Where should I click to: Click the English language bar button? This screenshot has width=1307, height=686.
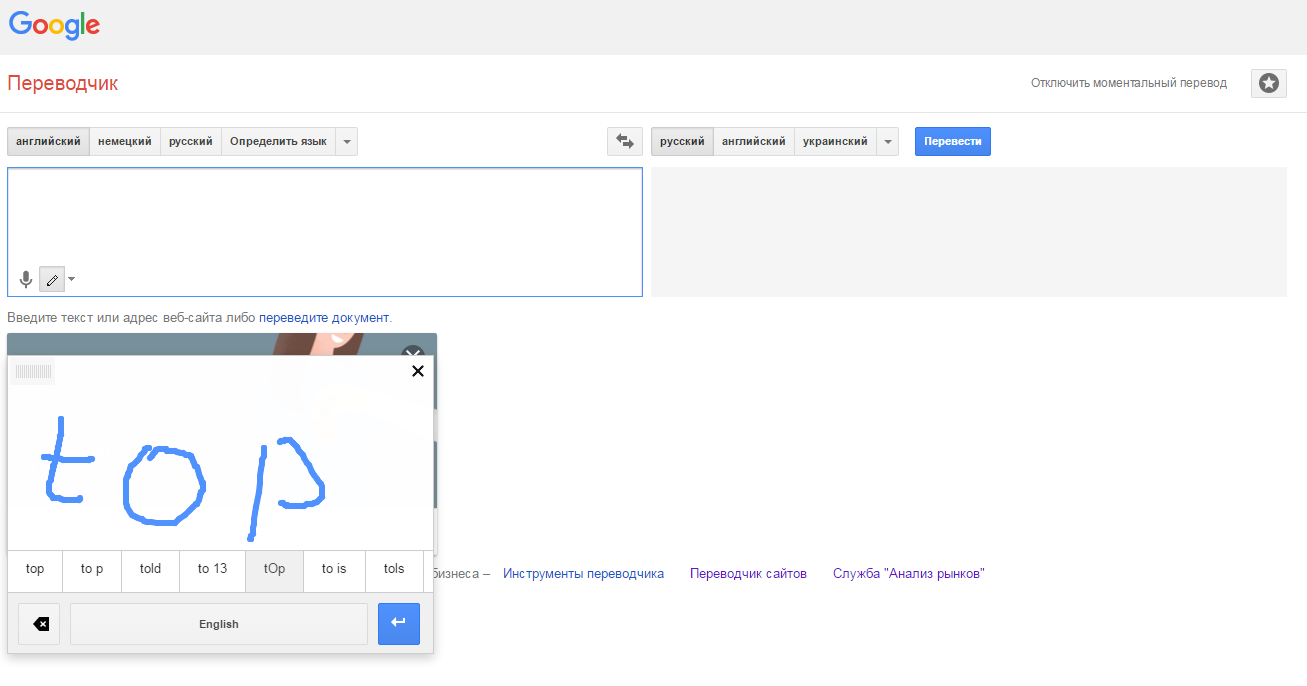(219, 624)
